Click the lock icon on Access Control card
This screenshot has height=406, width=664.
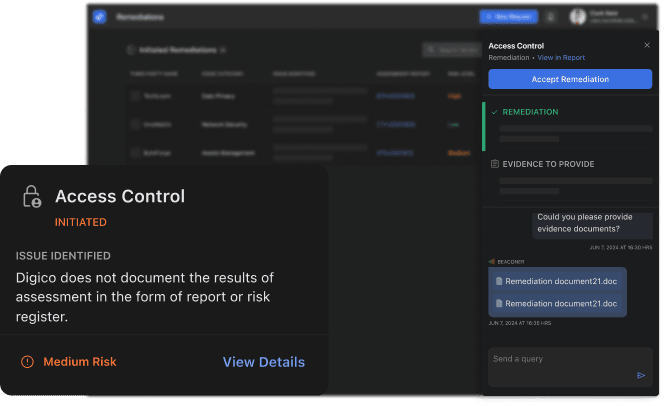point(32,197)
